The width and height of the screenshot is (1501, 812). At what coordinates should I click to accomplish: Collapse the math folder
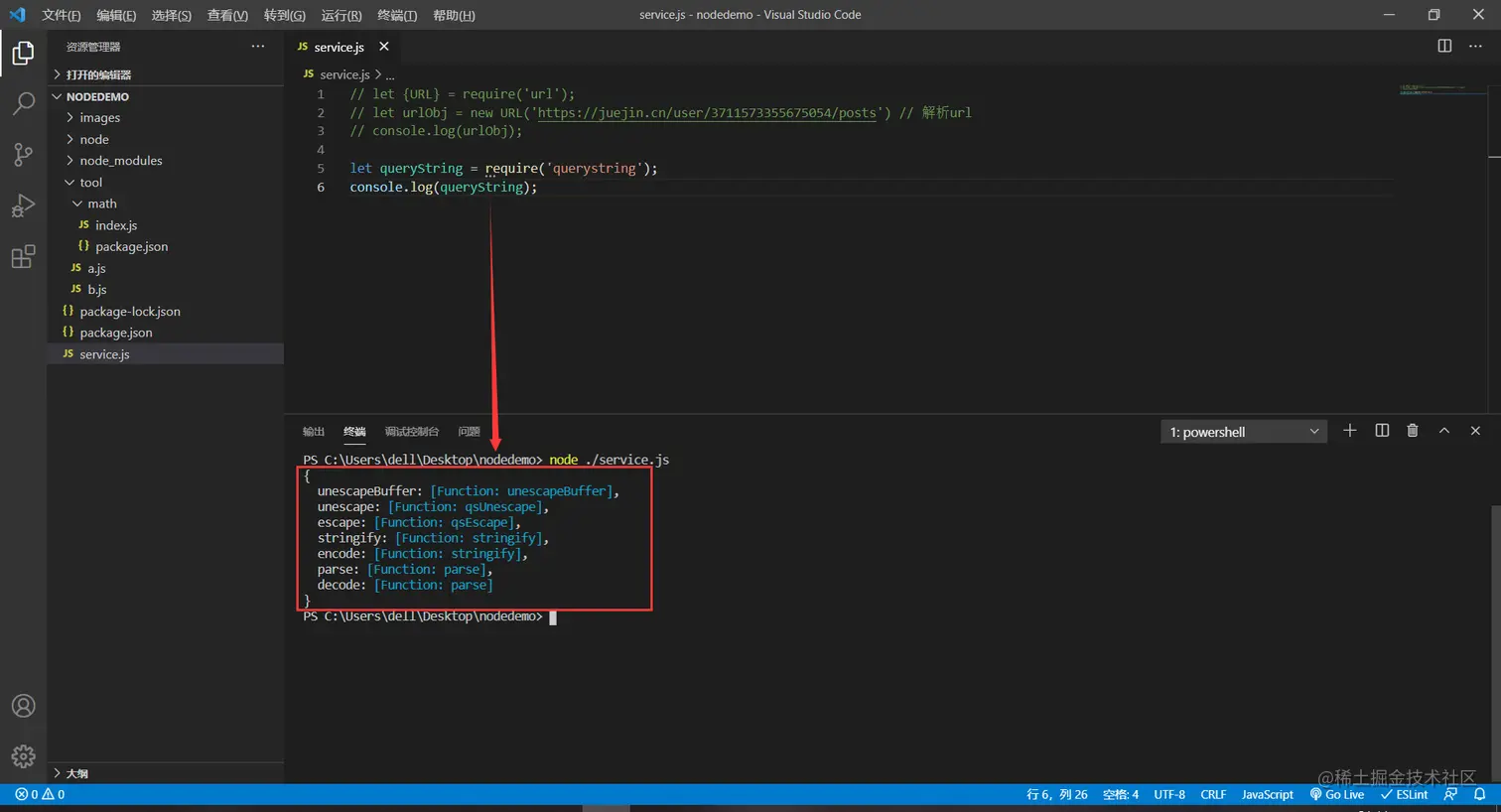(x=165, y=203)
